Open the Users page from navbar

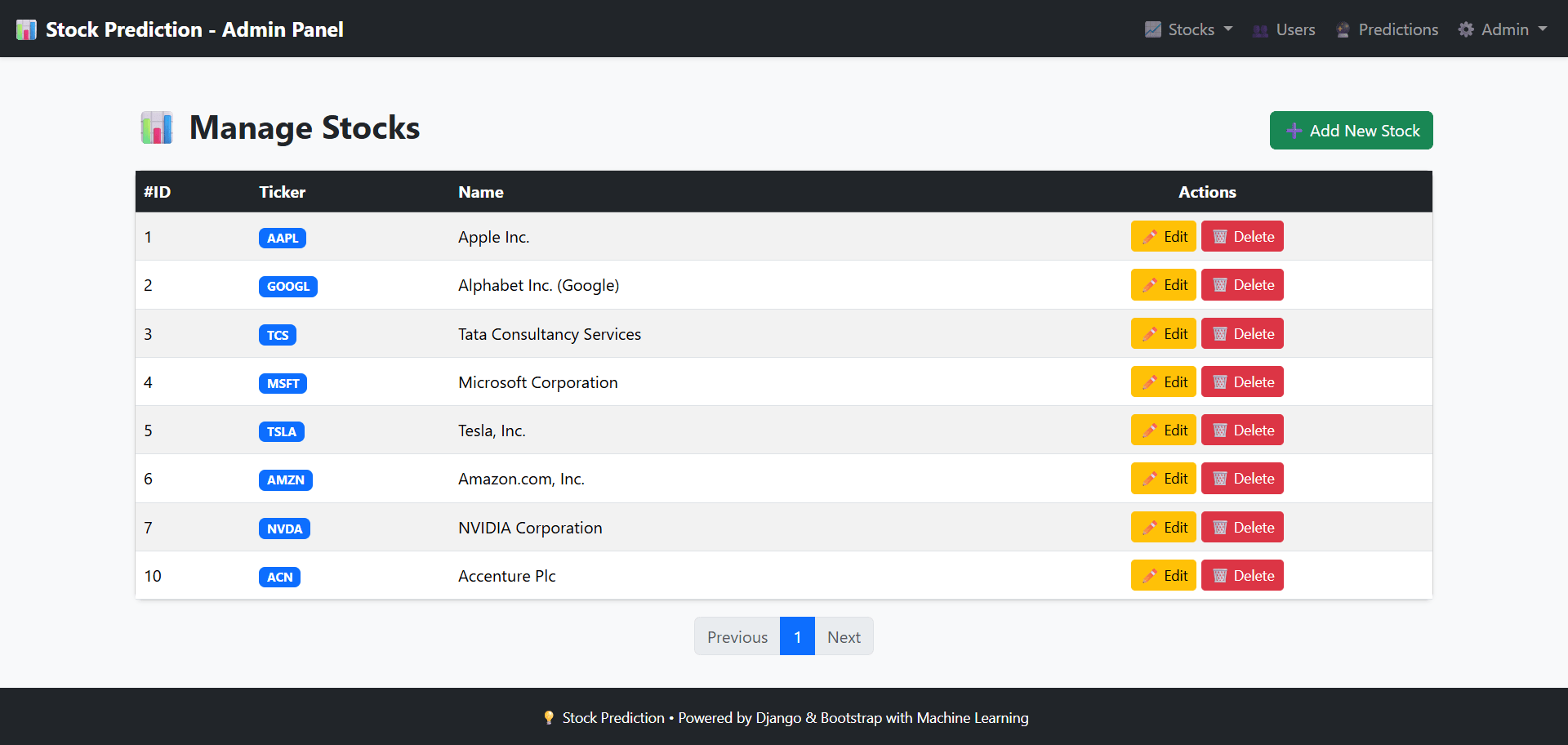point(1294,30)
